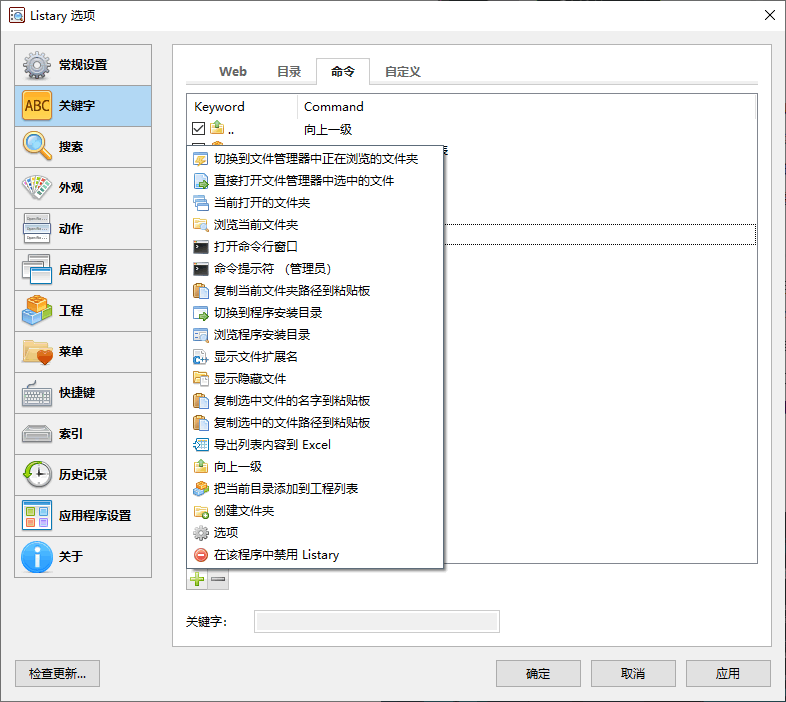The width and height of the screenshot is (786, 702).
Task: Choose 显示隐藏文件 menu item
Action: 315,379
